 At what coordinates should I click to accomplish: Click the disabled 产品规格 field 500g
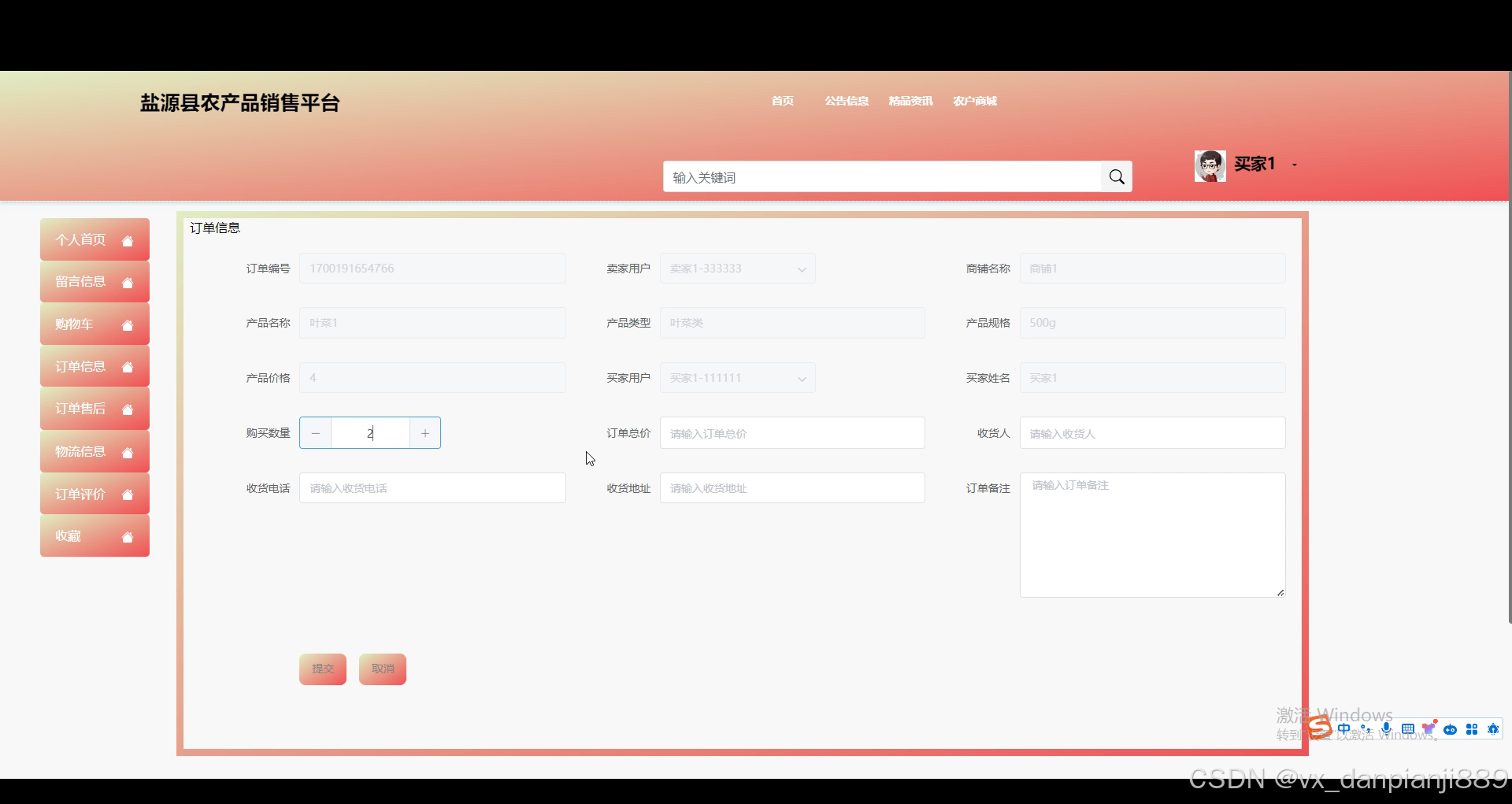pyautogui.click(x=1153, y=323)
